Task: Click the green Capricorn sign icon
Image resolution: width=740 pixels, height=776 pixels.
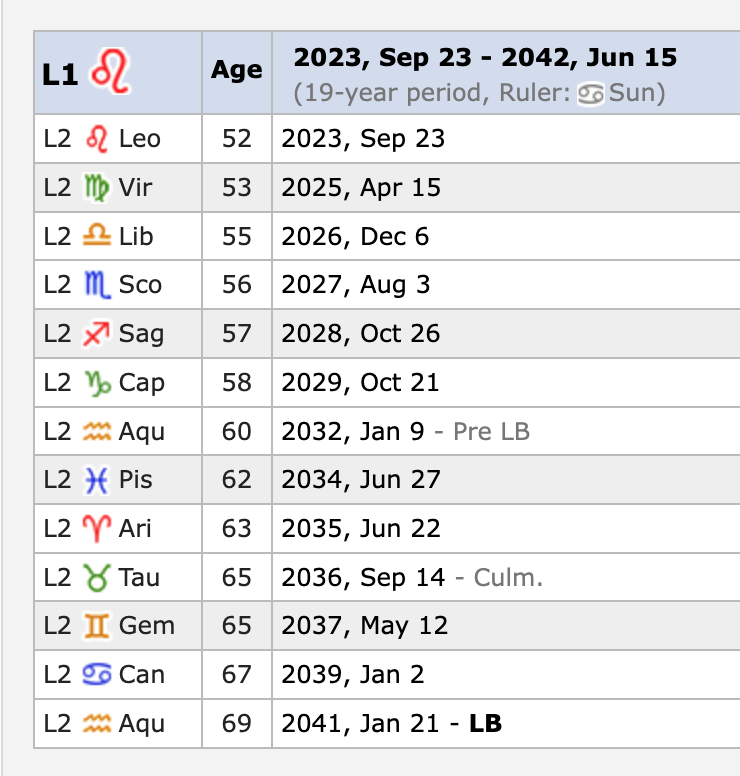Action: point(96,383)
